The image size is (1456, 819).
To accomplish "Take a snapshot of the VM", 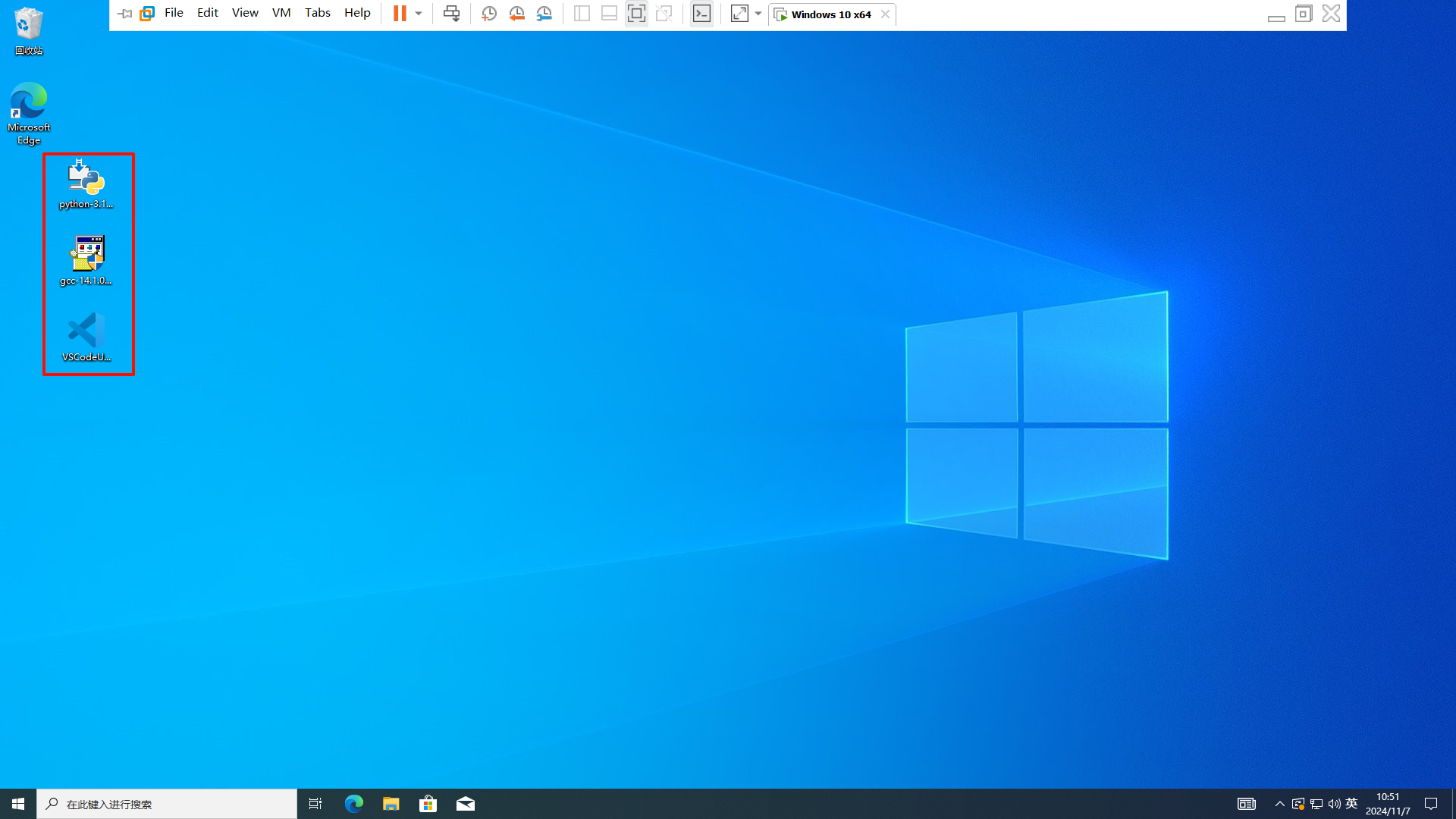I will (x=489, y=14).
